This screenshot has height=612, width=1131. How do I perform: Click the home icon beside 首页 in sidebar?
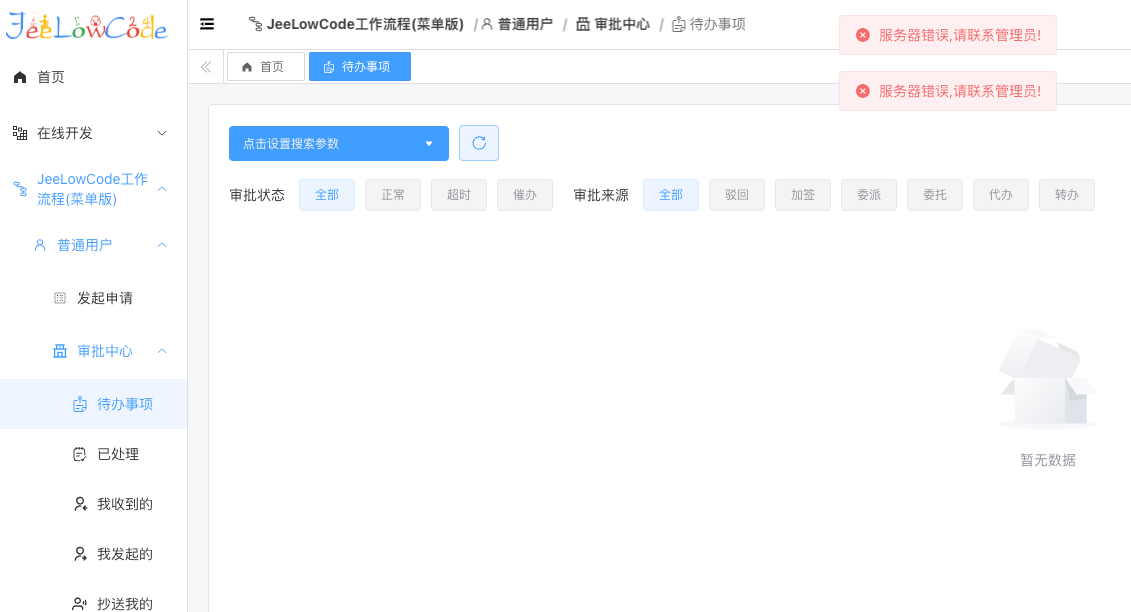point(20,77)
